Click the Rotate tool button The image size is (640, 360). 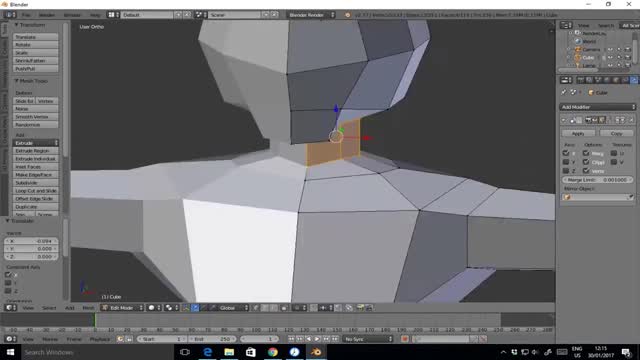(x=36, y=44)
